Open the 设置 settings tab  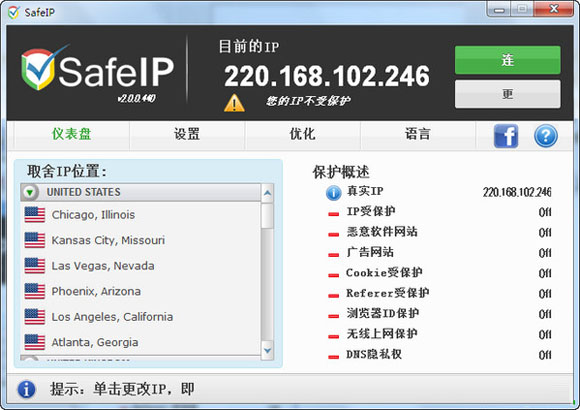(x=187, y=134)
